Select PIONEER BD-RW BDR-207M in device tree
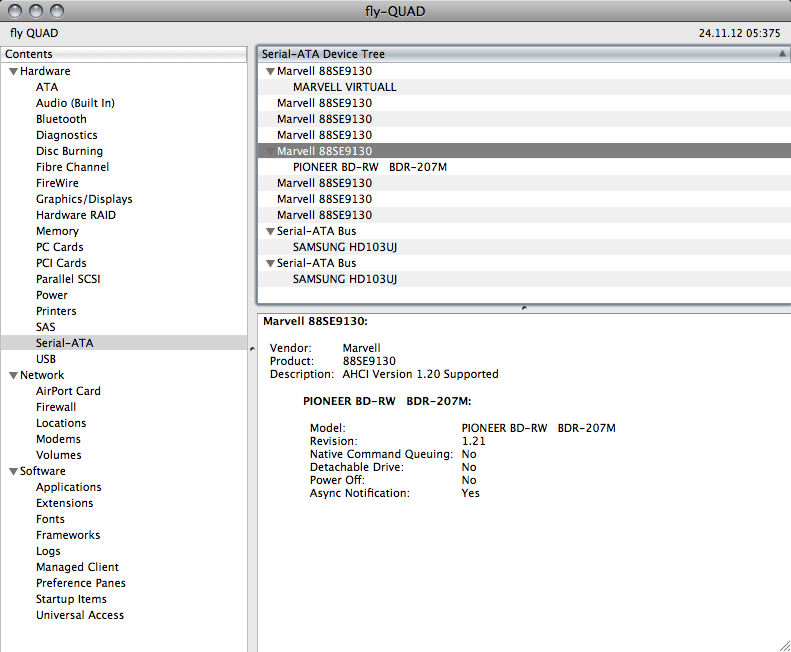 pyautogui.click(x=369, y=167)
